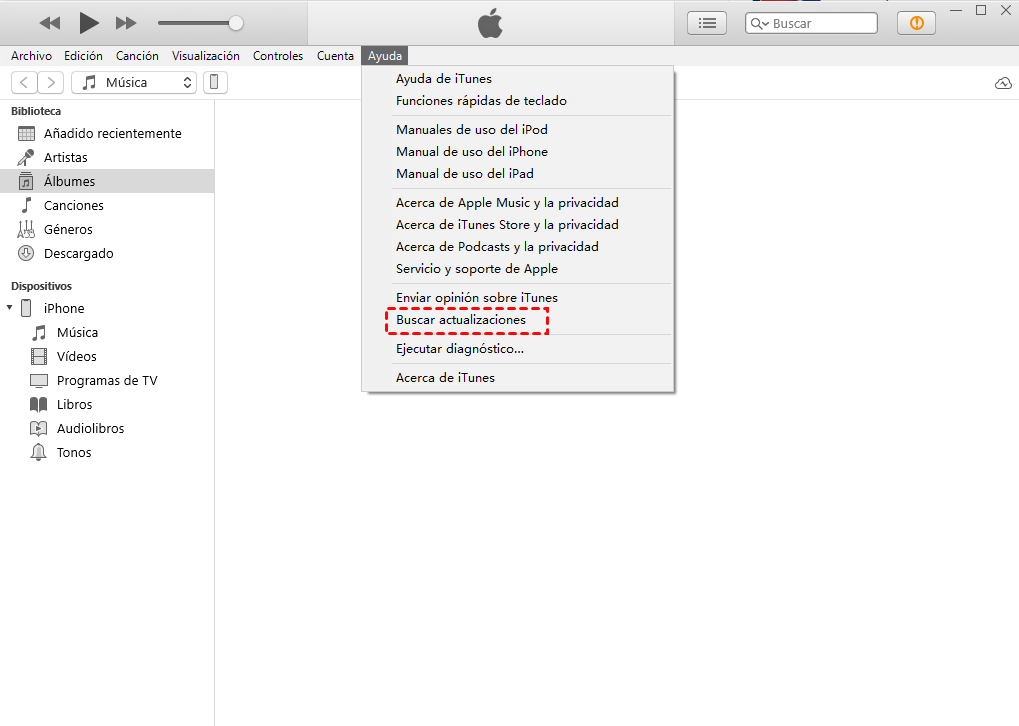This screenshot has height=726, width=1019.
Task: Click the Play button
Action: tap(89, 22)
